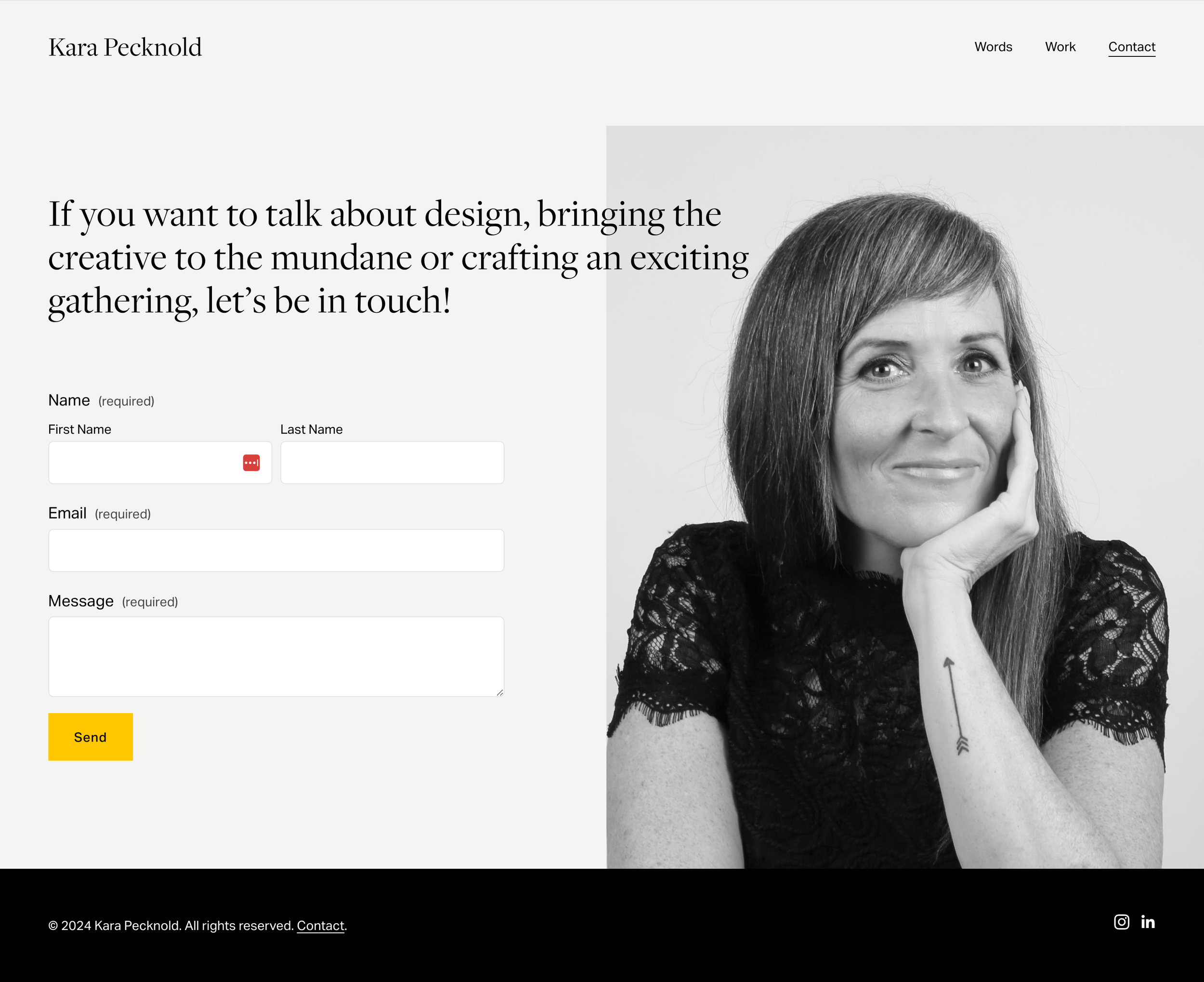Viewport: 1204px width, 982px height.
Task: Click the "Message (required)" label
Action: tap(113, 601)
